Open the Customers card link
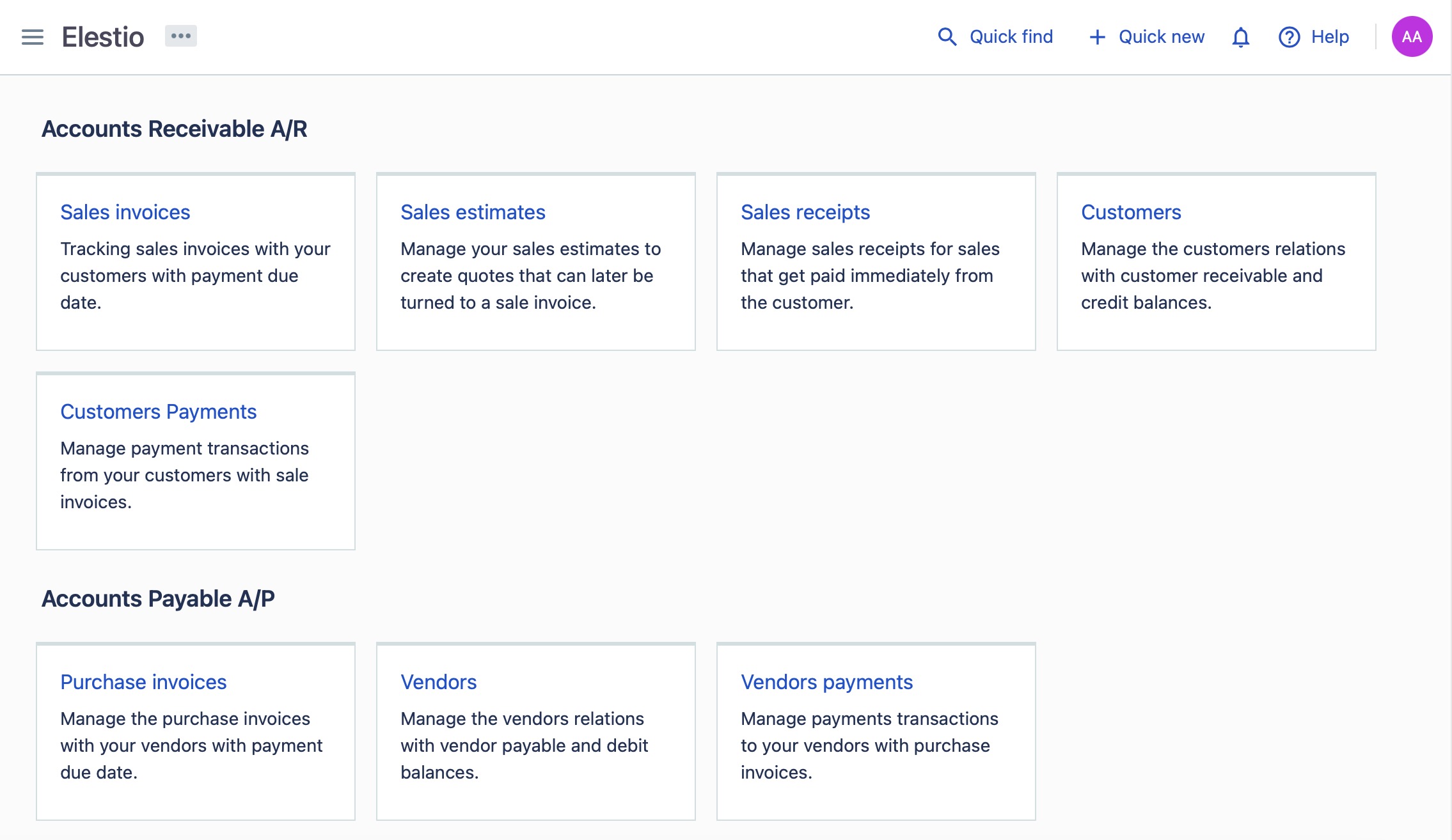Viewport: 1452px width, 840px height. pyautogui.click(x=1131, y=212)
